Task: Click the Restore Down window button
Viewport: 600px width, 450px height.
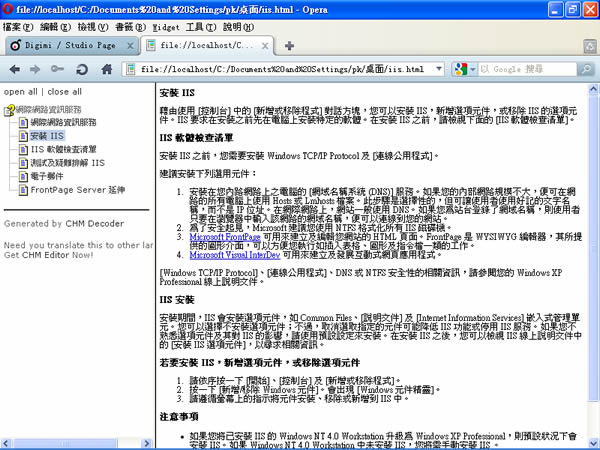Action: [572, 10]
